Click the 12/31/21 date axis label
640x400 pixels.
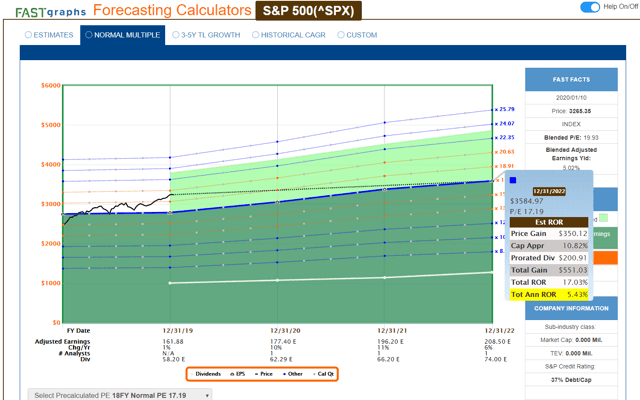392,331
